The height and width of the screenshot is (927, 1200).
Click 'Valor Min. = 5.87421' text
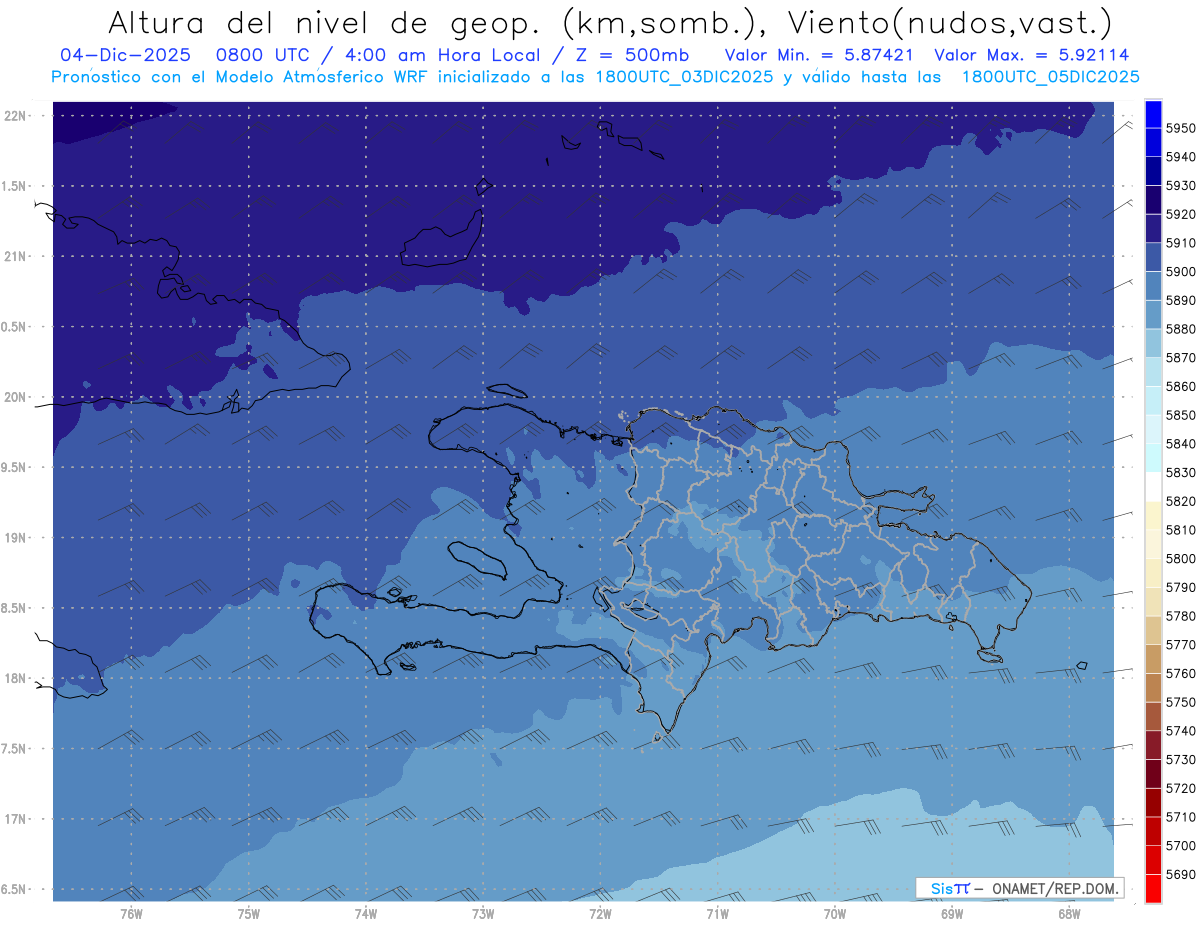click(x=817, y=56)
